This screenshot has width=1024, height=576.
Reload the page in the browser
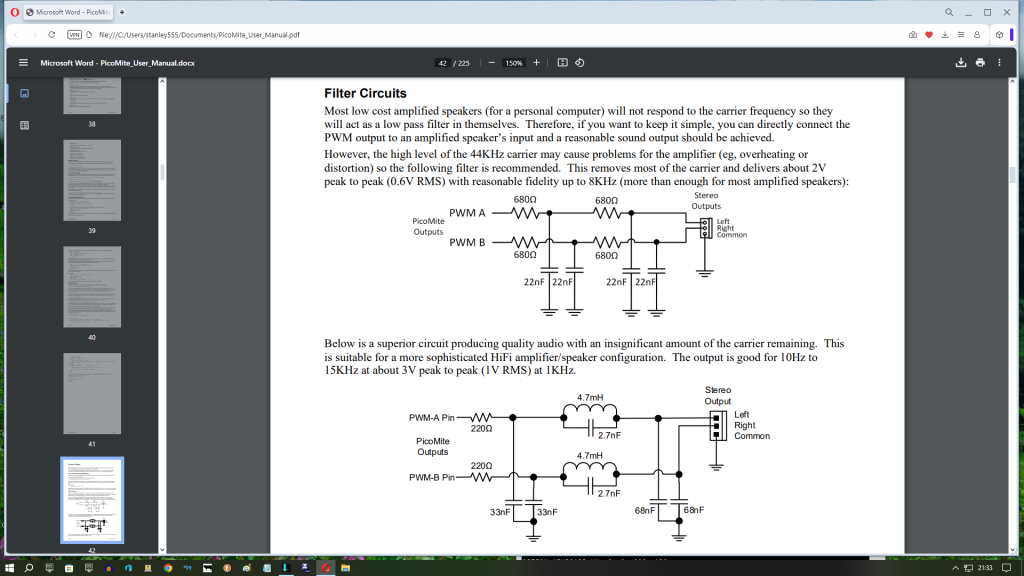[x=51, y=34]
